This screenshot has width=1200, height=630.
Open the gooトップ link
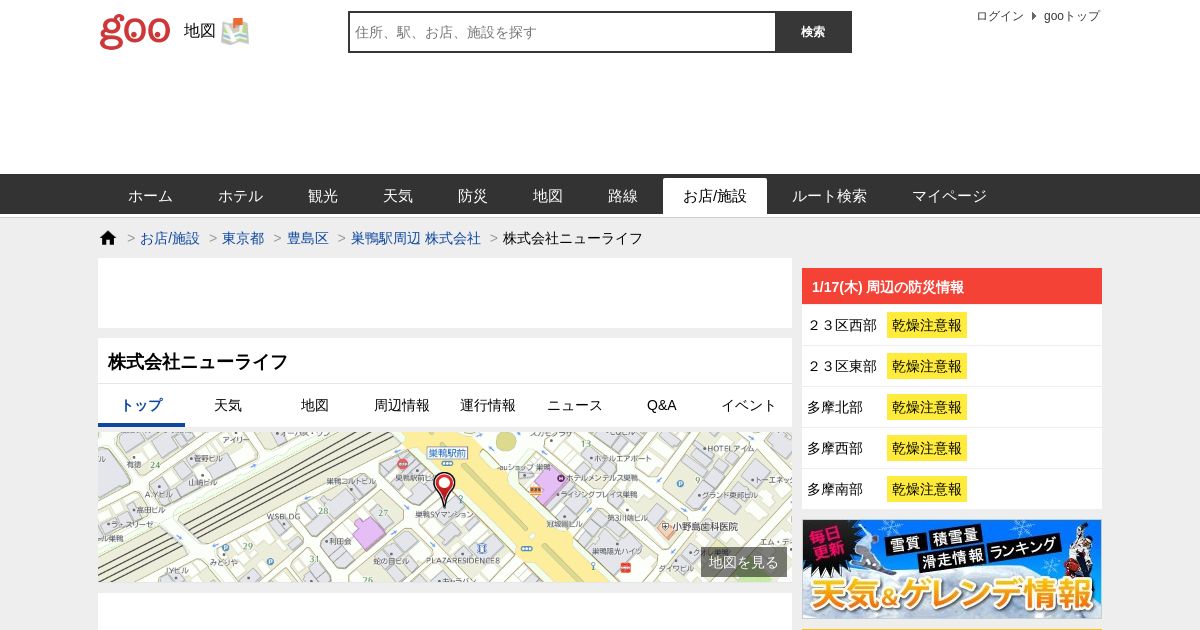point(1071,16)
